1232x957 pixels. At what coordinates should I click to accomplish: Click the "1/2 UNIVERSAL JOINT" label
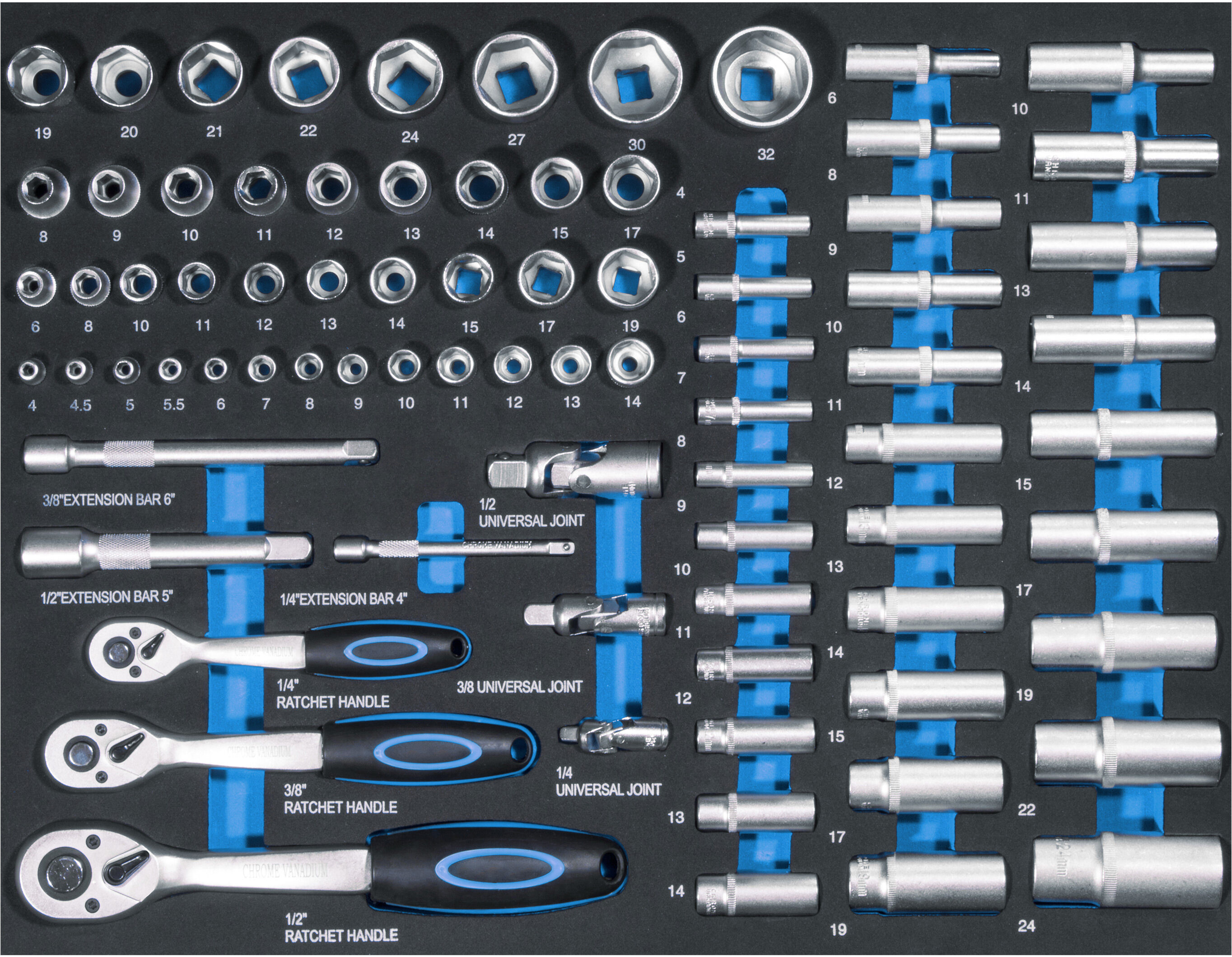coord(532,513)
